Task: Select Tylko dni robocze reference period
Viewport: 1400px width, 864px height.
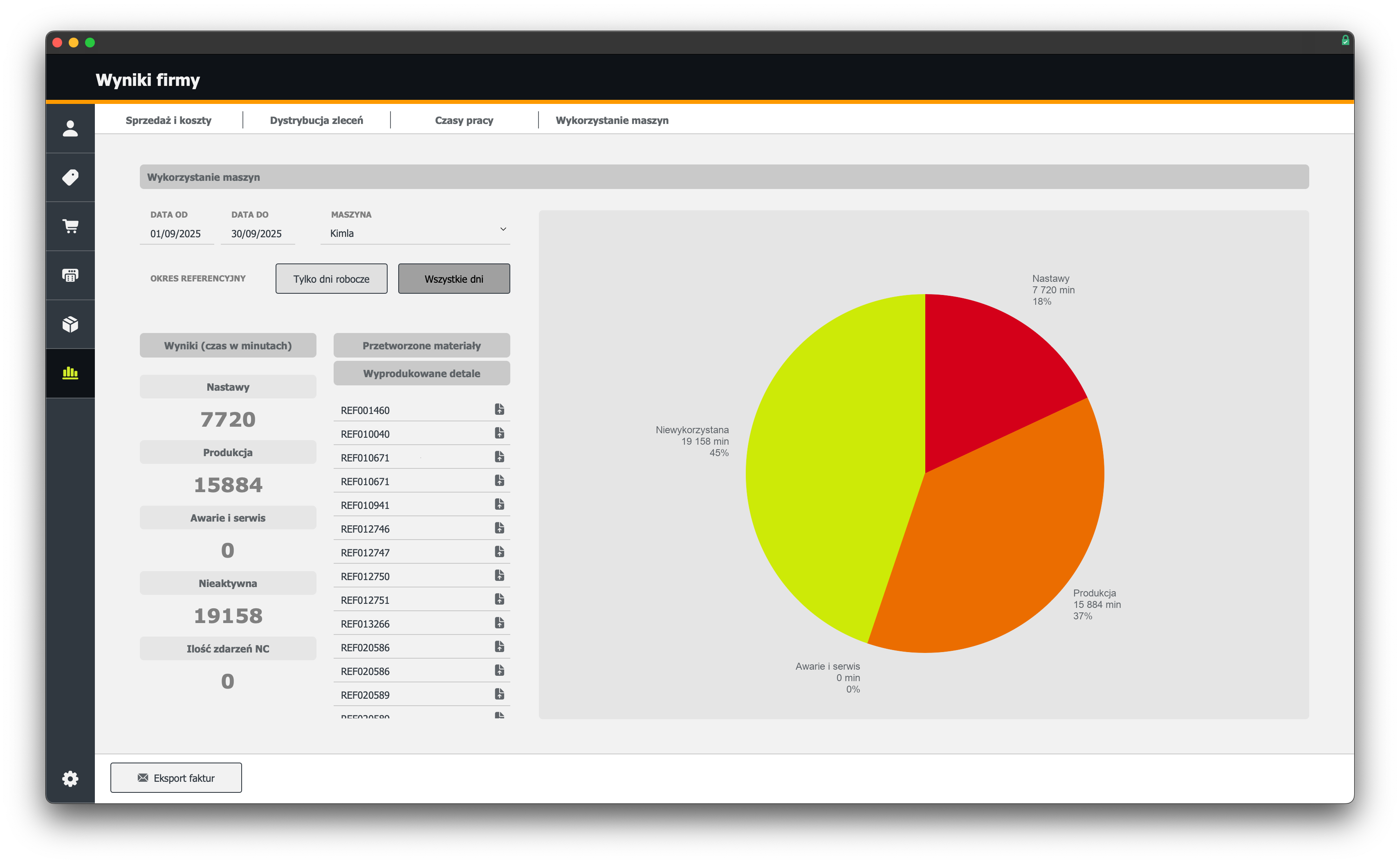Action: pyautogui.click(x=331, y=279)
